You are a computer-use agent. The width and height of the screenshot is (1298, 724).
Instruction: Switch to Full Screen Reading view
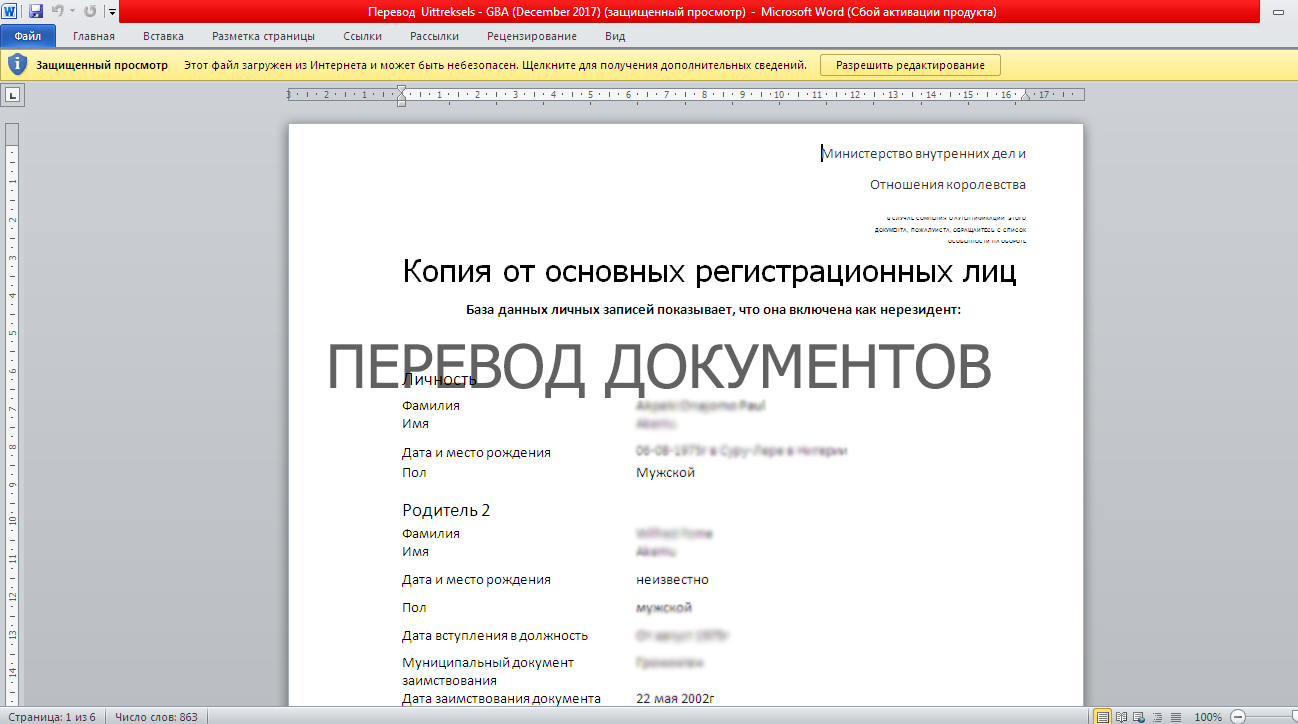click(1122, 717)
